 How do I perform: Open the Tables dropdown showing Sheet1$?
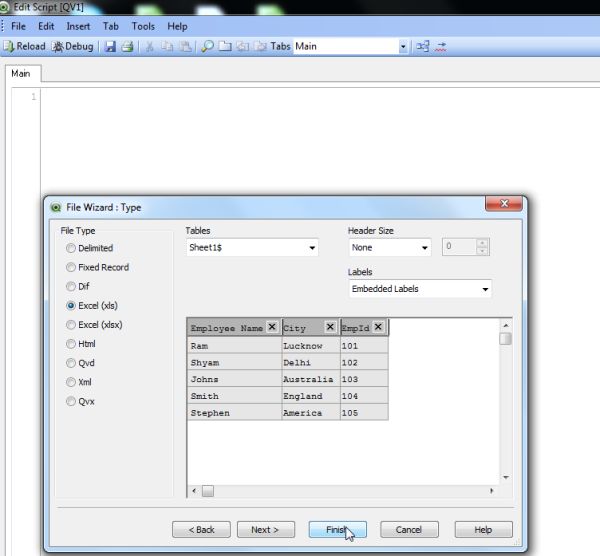click(252, 248)
